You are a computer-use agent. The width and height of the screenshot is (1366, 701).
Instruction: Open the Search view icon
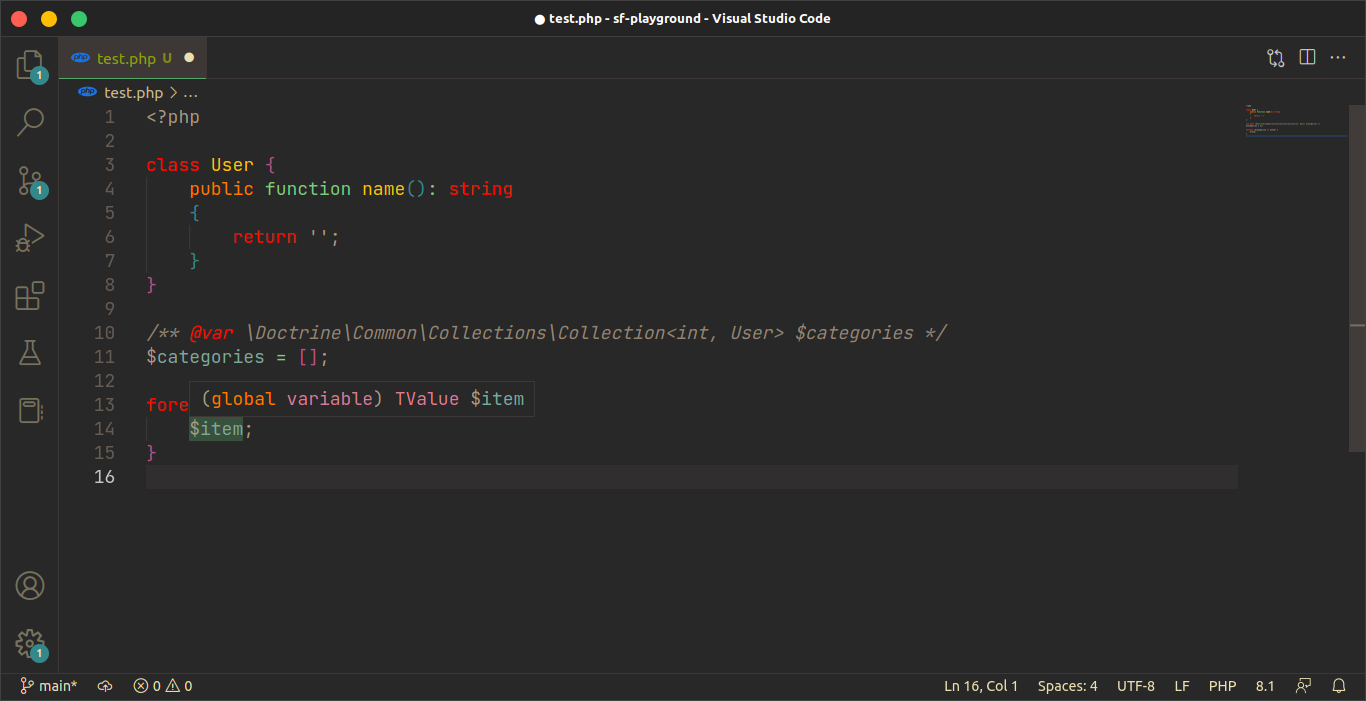coord(30,122)
